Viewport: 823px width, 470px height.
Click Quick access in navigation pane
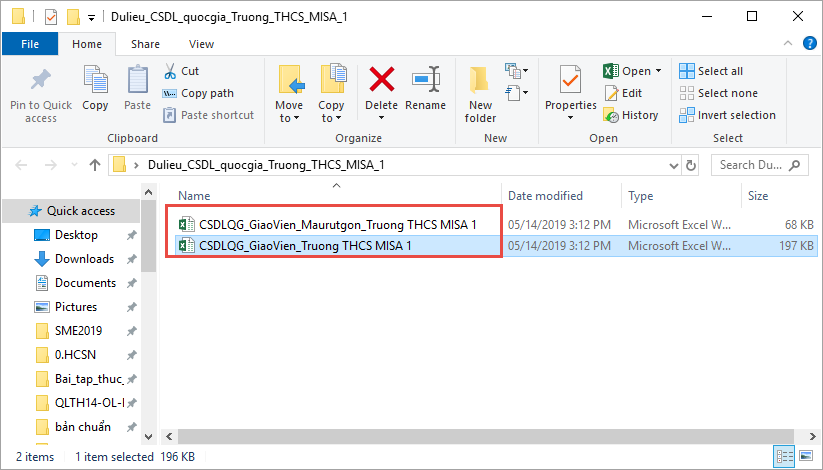pos(81,211)
